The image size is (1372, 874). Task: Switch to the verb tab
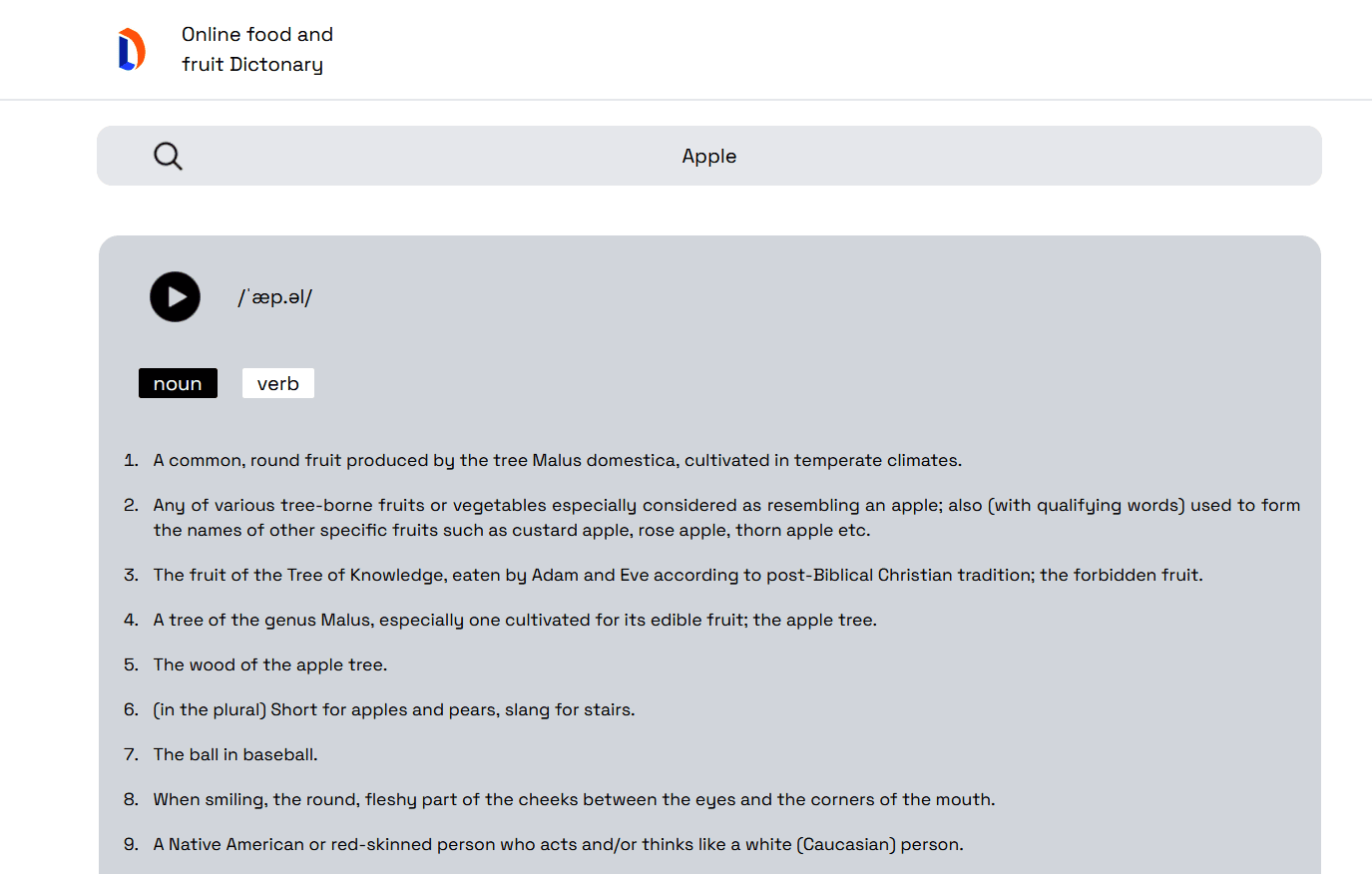(x=278, y=383)
